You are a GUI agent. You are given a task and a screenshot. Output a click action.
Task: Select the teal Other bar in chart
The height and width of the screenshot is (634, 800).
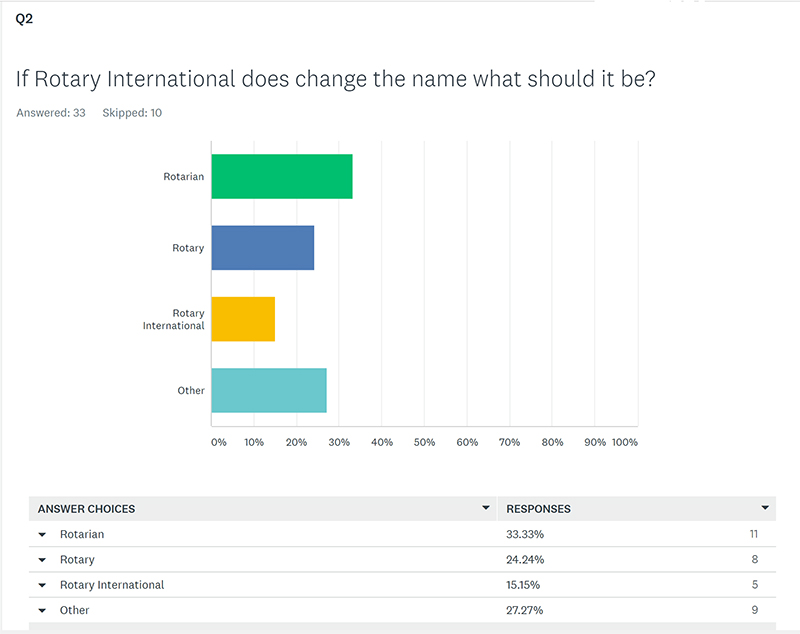pyautogui.click(x=268, y=390)
